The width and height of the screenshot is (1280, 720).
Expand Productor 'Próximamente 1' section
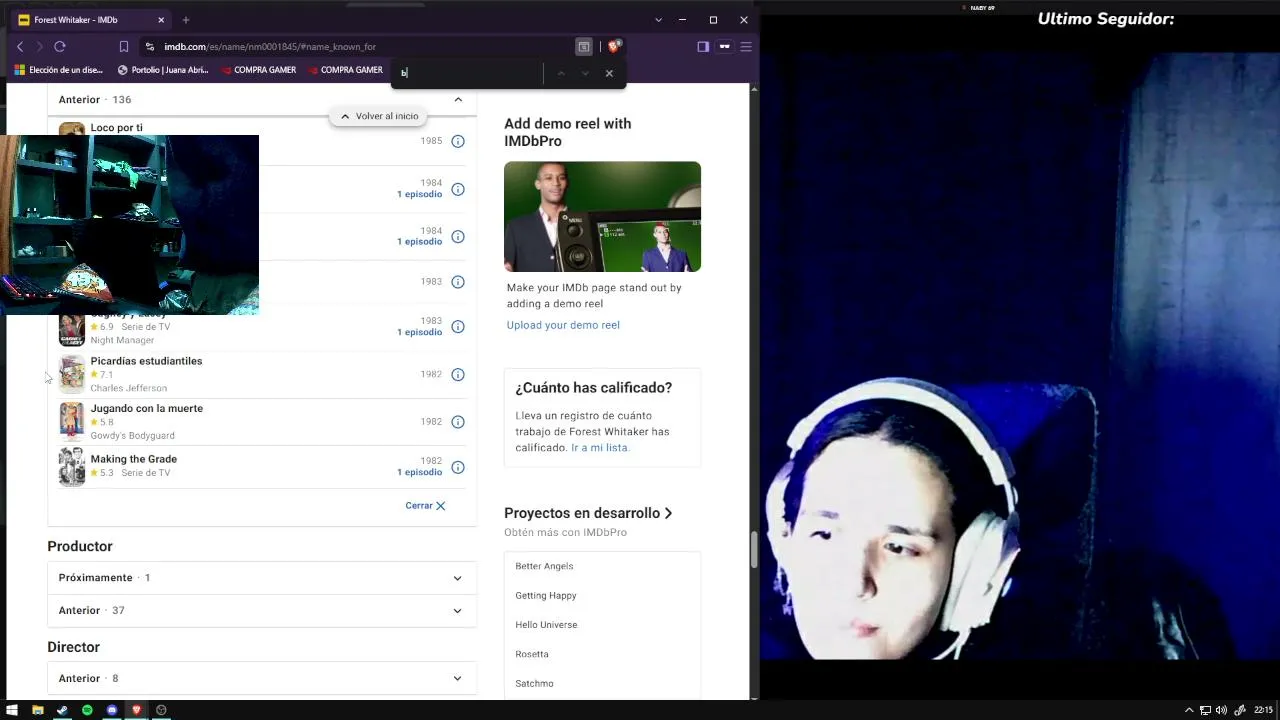[x=262, y=578]
